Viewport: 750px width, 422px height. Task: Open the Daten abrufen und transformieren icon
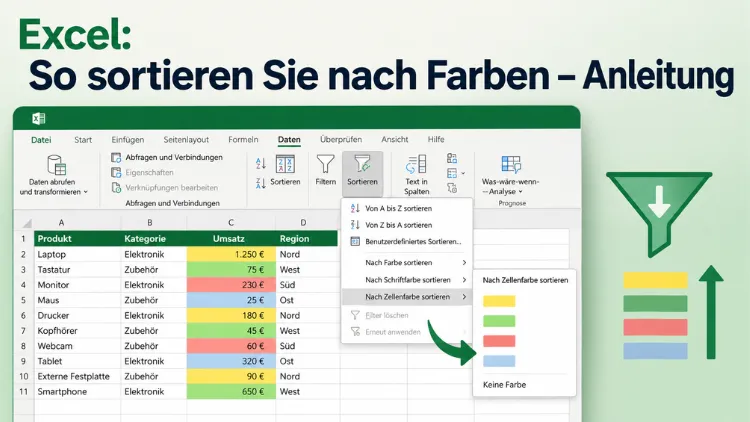[x=56, y=165]
